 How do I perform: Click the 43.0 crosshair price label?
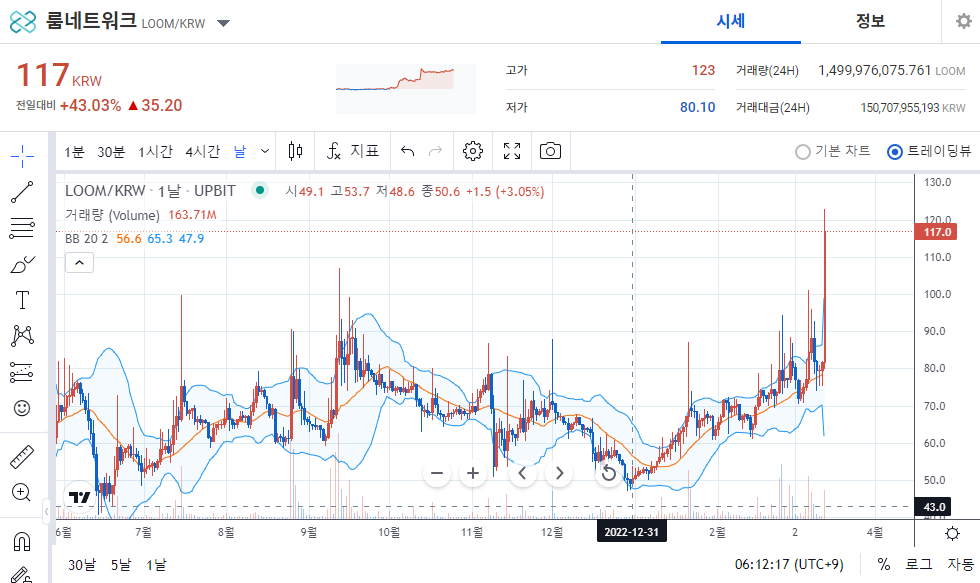pyautogui.click(x=934, y=507)
